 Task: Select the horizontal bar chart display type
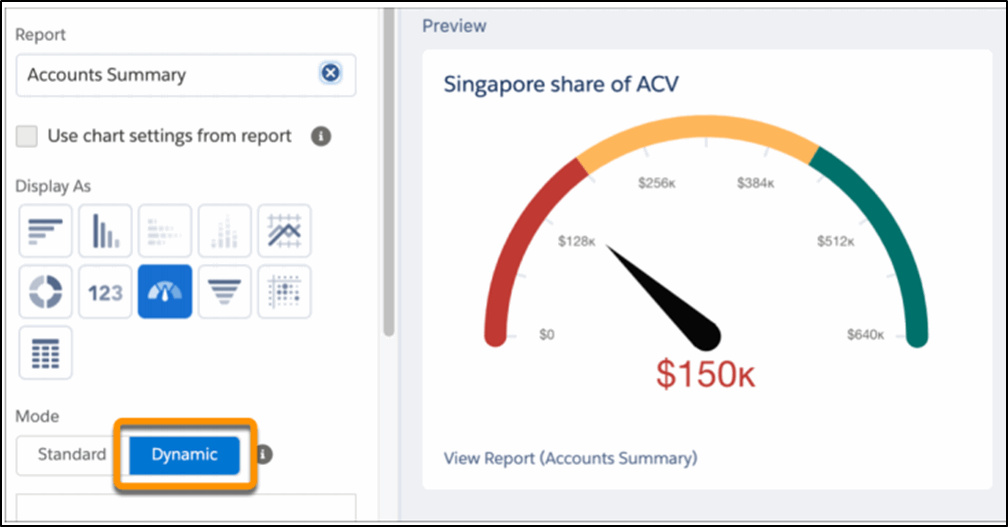pyautogui.click(x=44, y=232)
